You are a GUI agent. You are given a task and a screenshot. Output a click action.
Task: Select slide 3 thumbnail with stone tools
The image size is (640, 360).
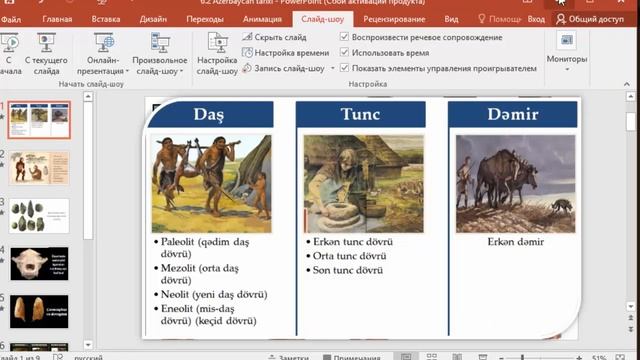pos(39,216)
